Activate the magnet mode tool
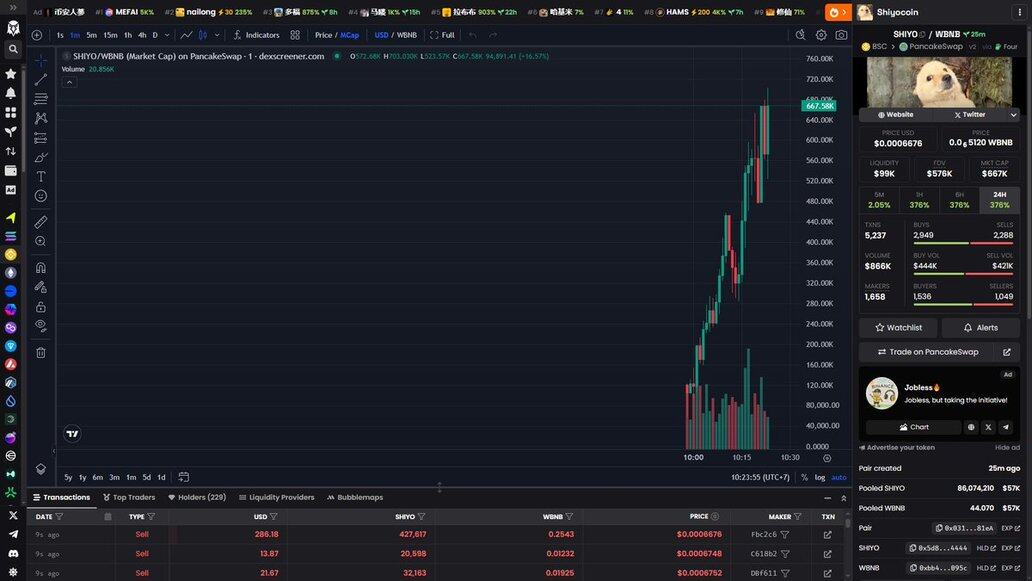1032x581 pixels. (41, 268)
